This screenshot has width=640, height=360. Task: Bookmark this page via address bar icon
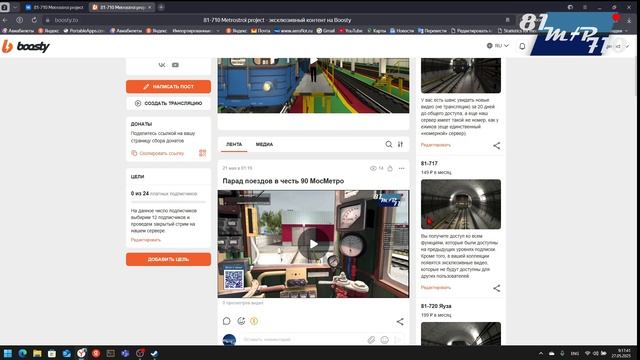click(507, 20)
